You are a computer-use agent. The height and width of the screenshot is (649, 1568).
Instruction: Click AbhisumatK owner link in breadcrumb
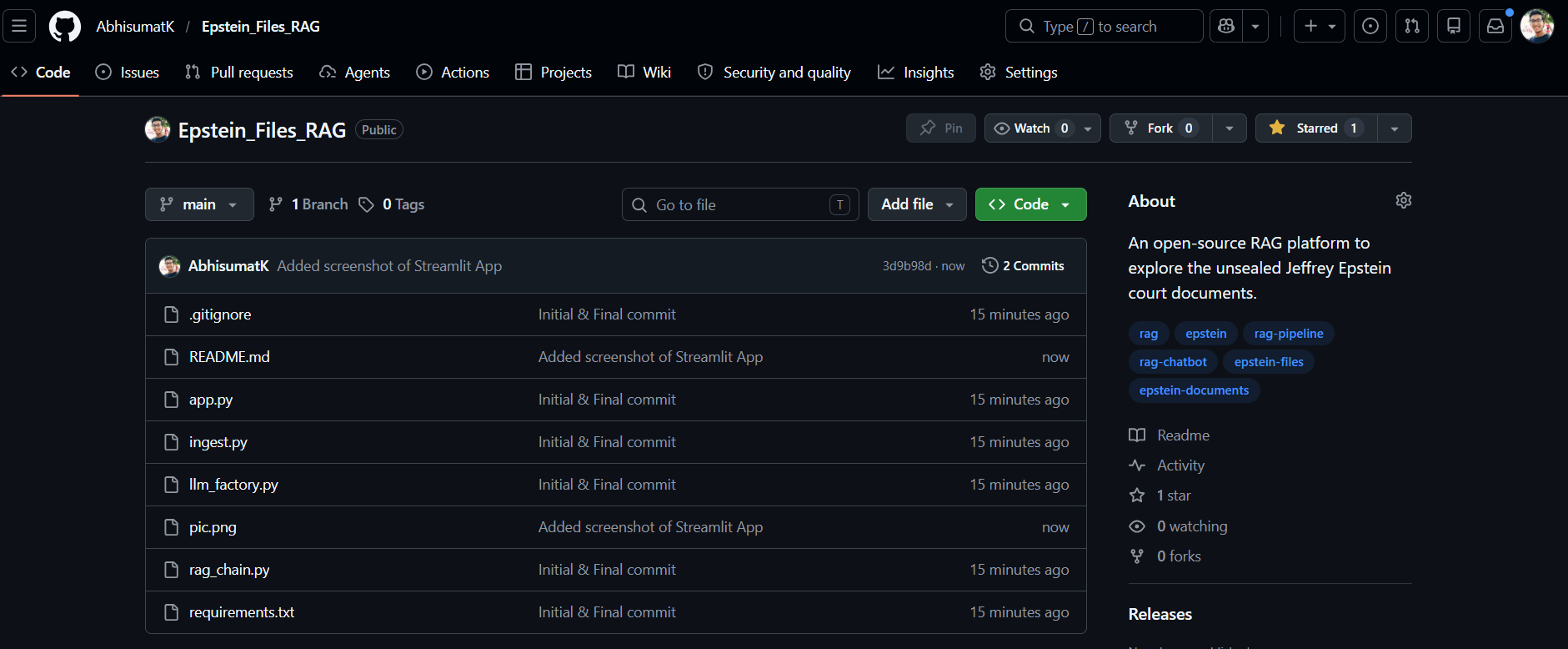click(x=135, y=26)
